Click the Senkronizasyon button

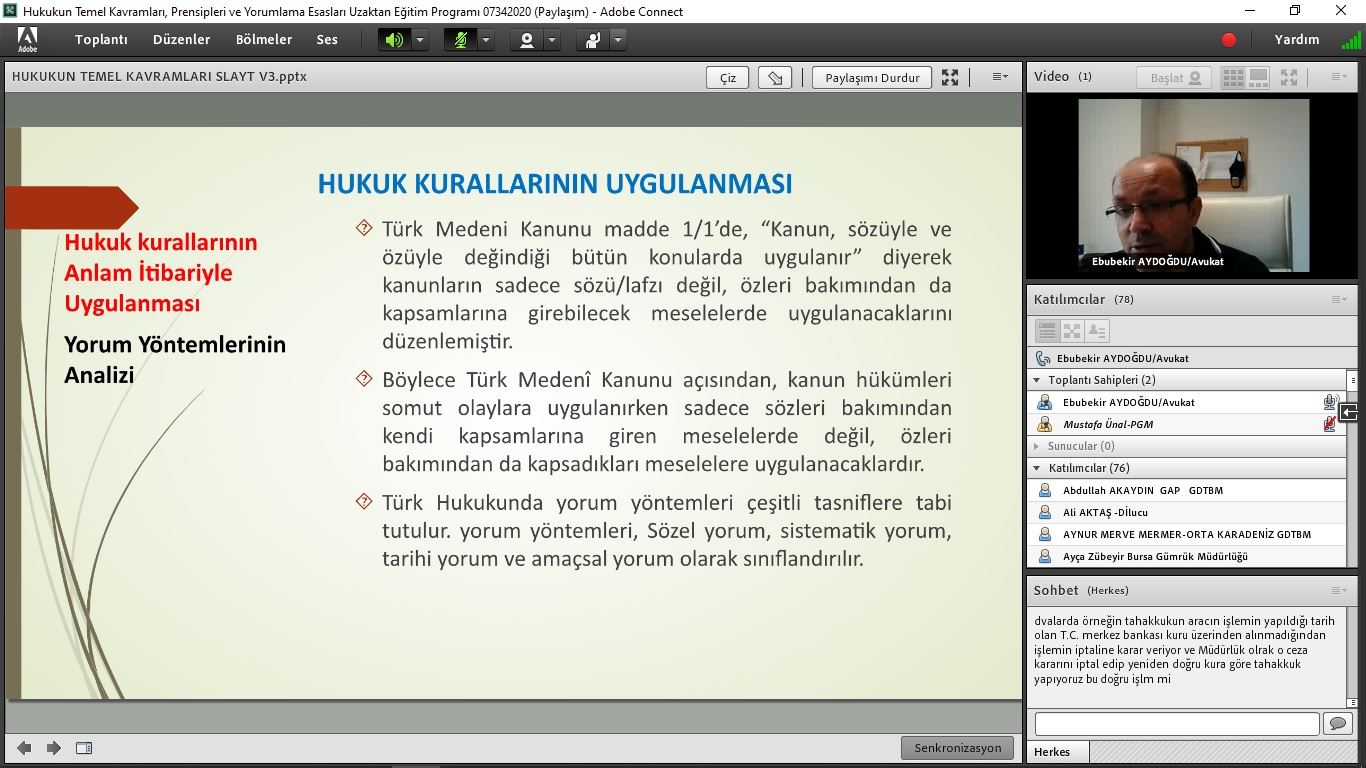point(957,748)
